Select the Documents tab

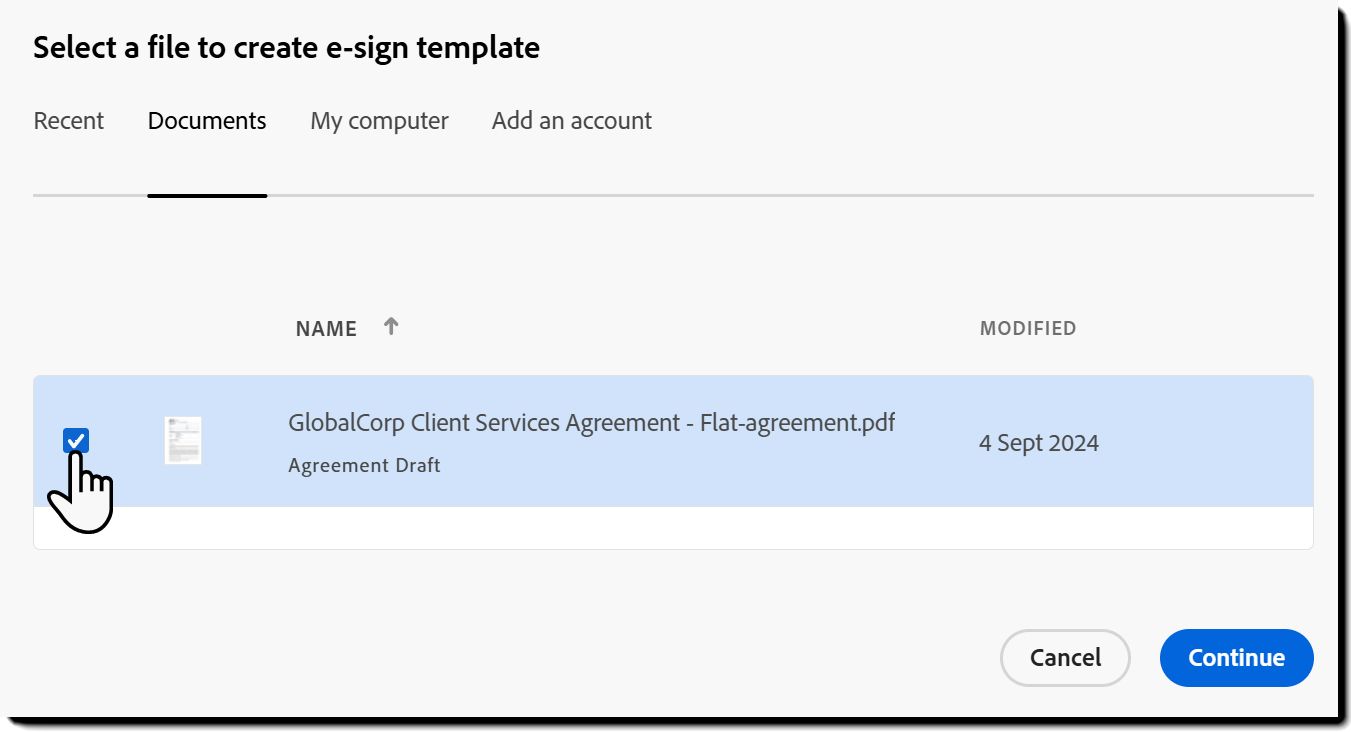[x=207, y=121]
